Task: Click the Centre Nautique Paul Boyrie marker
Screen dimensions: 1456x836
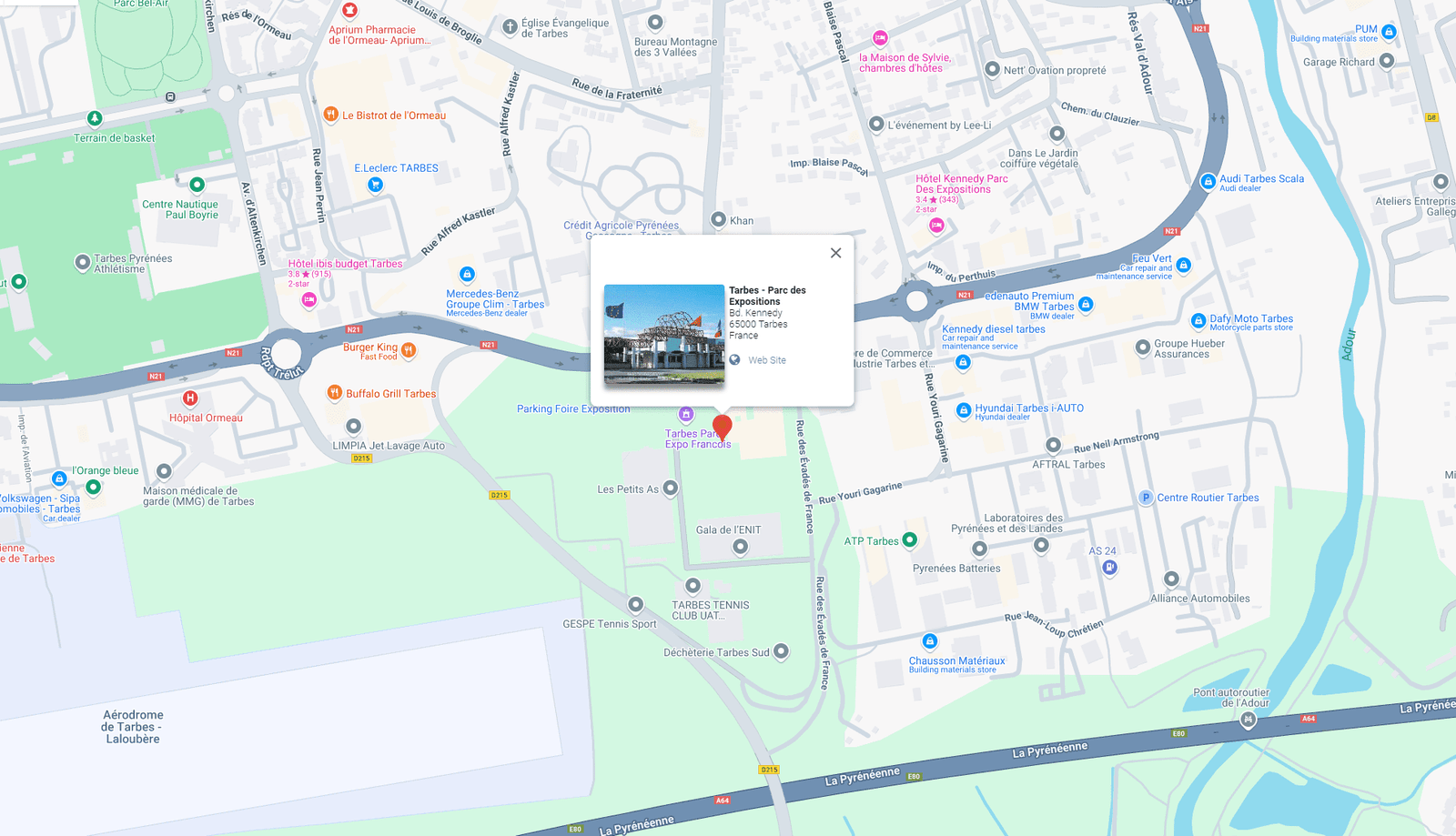Action: click(x=197, y=185)
